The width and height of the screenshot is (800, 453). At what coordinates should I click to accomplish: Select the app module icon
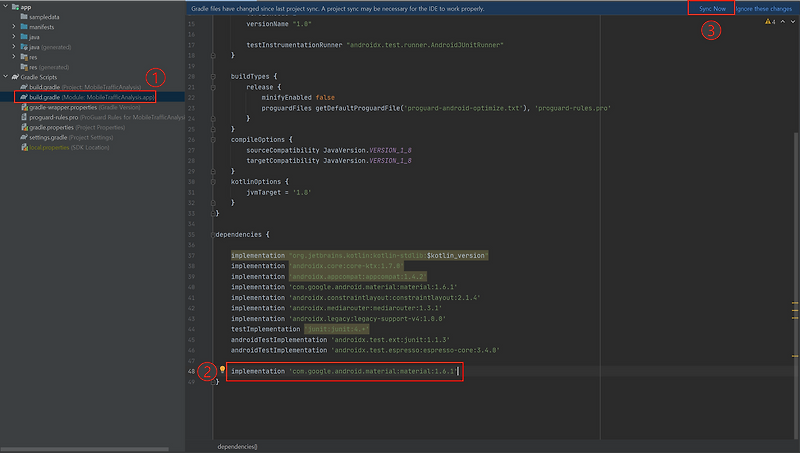tap(15, 7)
